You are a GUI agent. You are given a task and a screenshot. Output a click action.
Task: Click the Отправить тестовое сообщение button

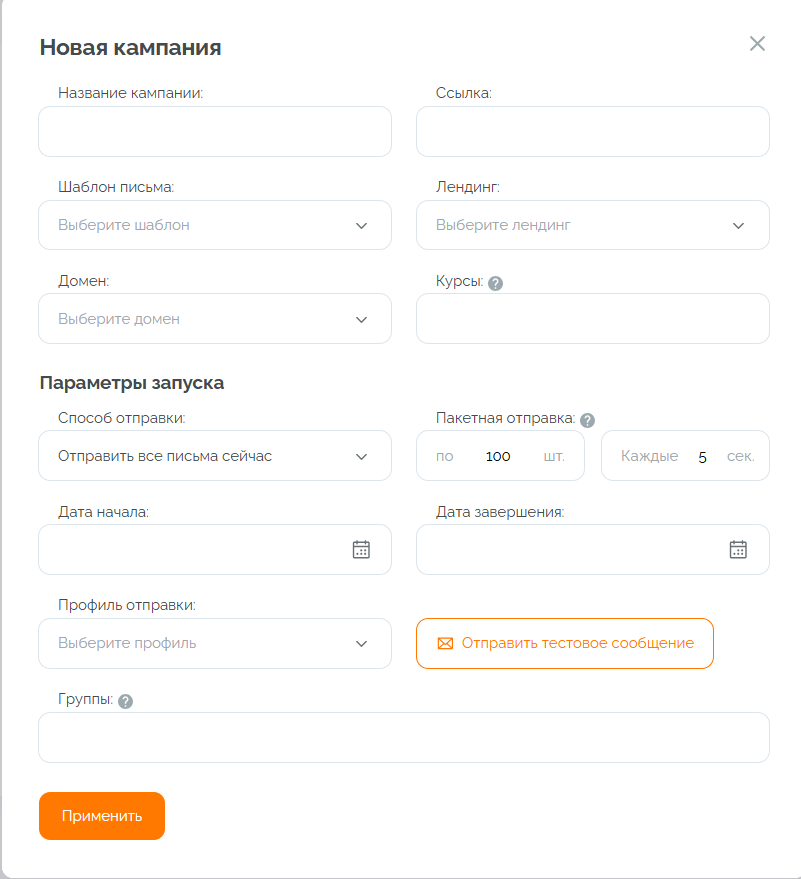point(565,643)
